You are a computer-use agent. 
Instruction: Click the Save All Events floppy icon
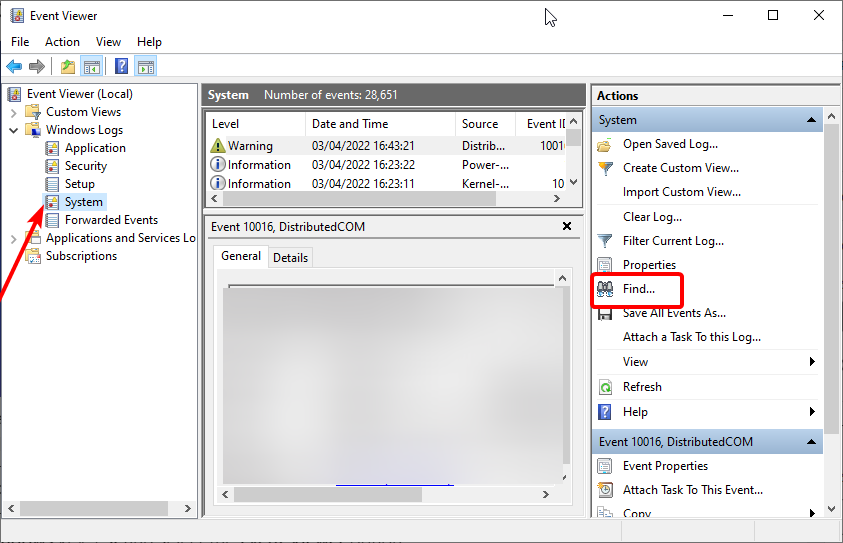pos(605,313)
